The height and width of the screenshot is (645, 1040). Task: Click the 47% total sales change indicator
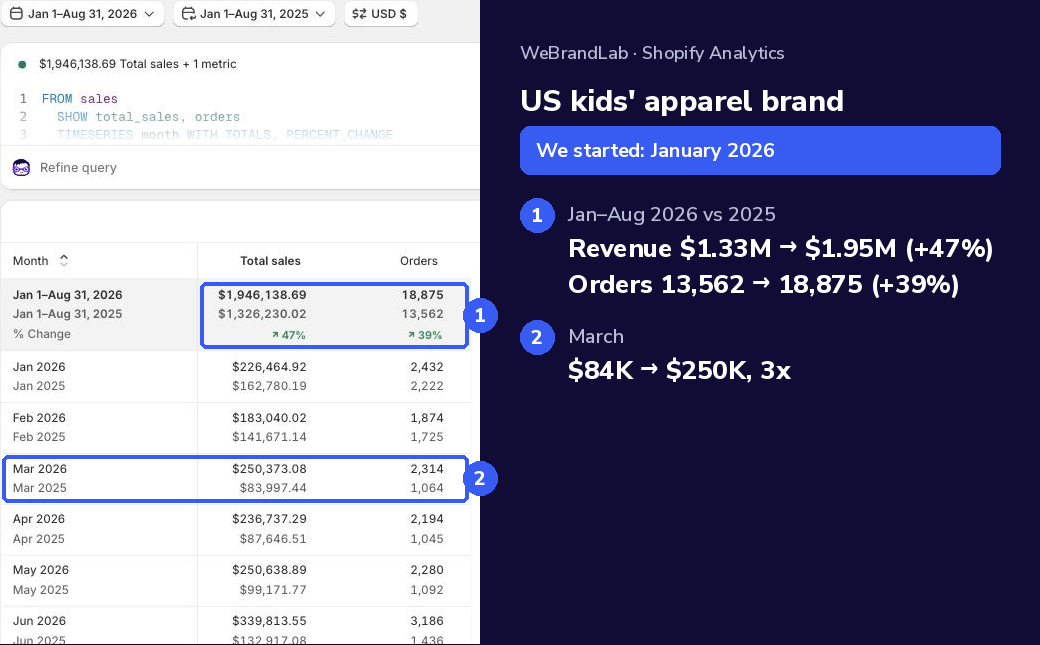[x=289, y=335]
